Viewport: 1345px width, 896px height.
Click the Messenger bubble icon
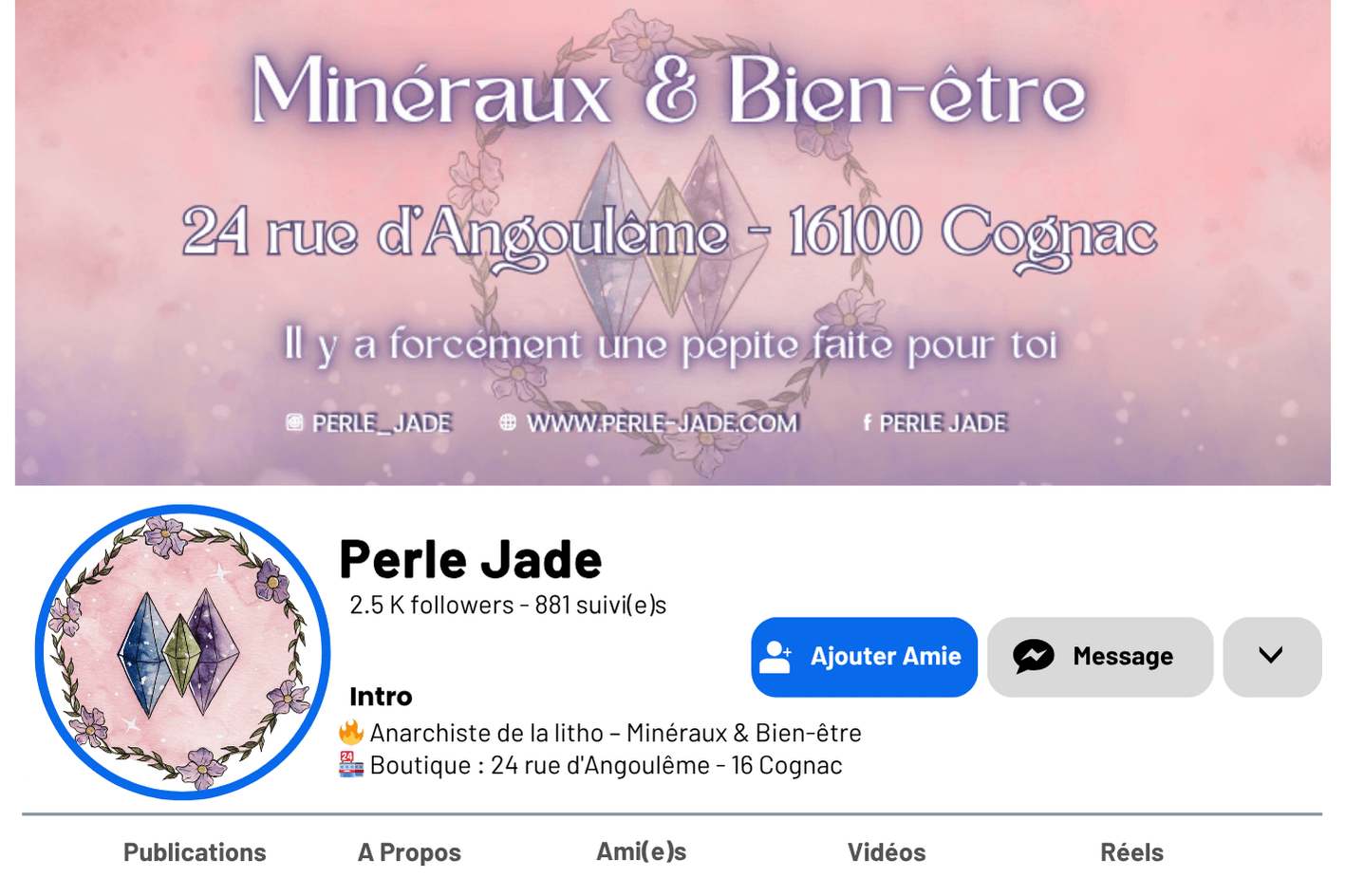(1034, 657)
